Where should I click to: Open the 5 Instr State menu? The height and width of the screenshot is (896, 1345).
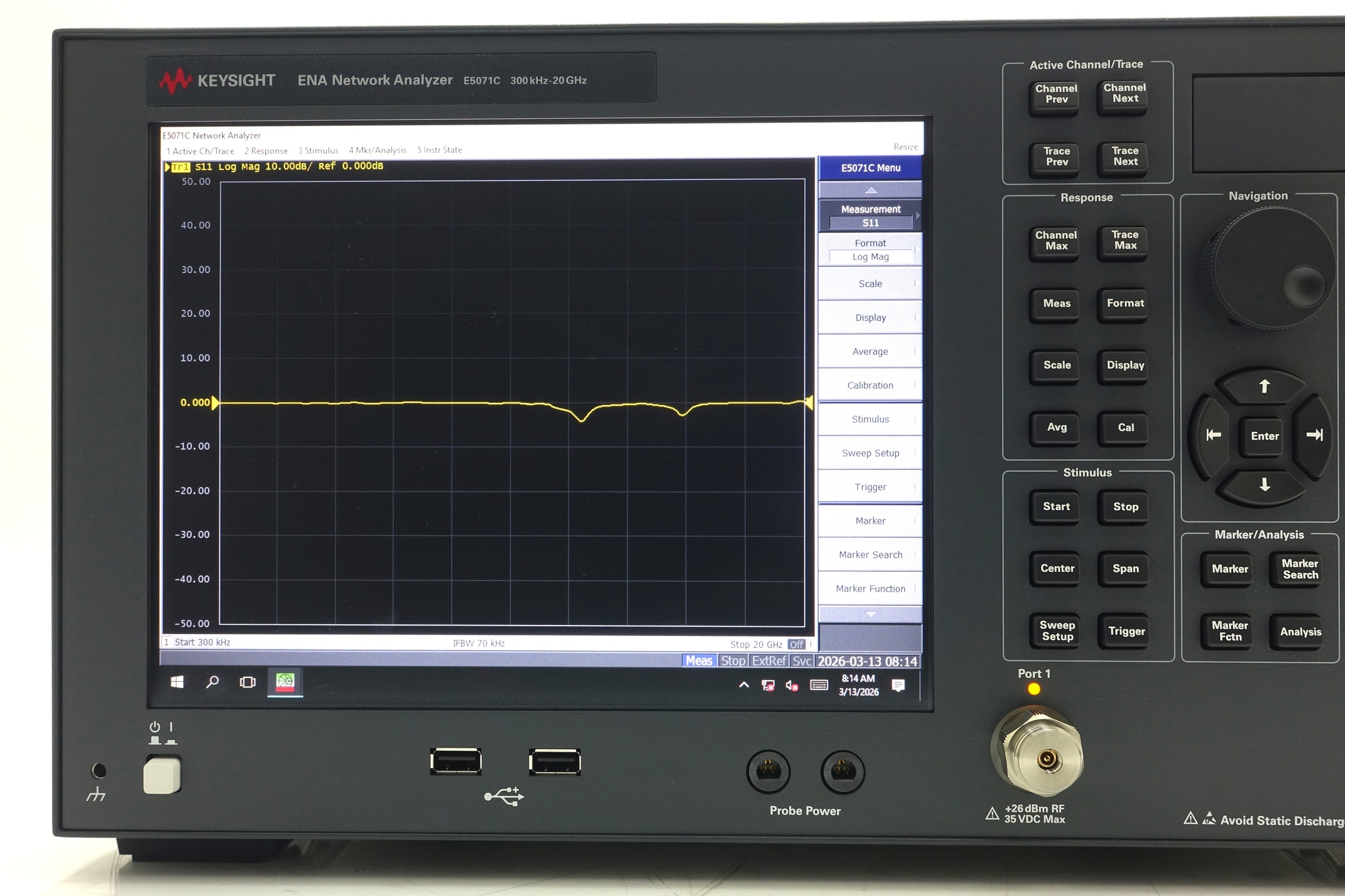coord(439,150)
